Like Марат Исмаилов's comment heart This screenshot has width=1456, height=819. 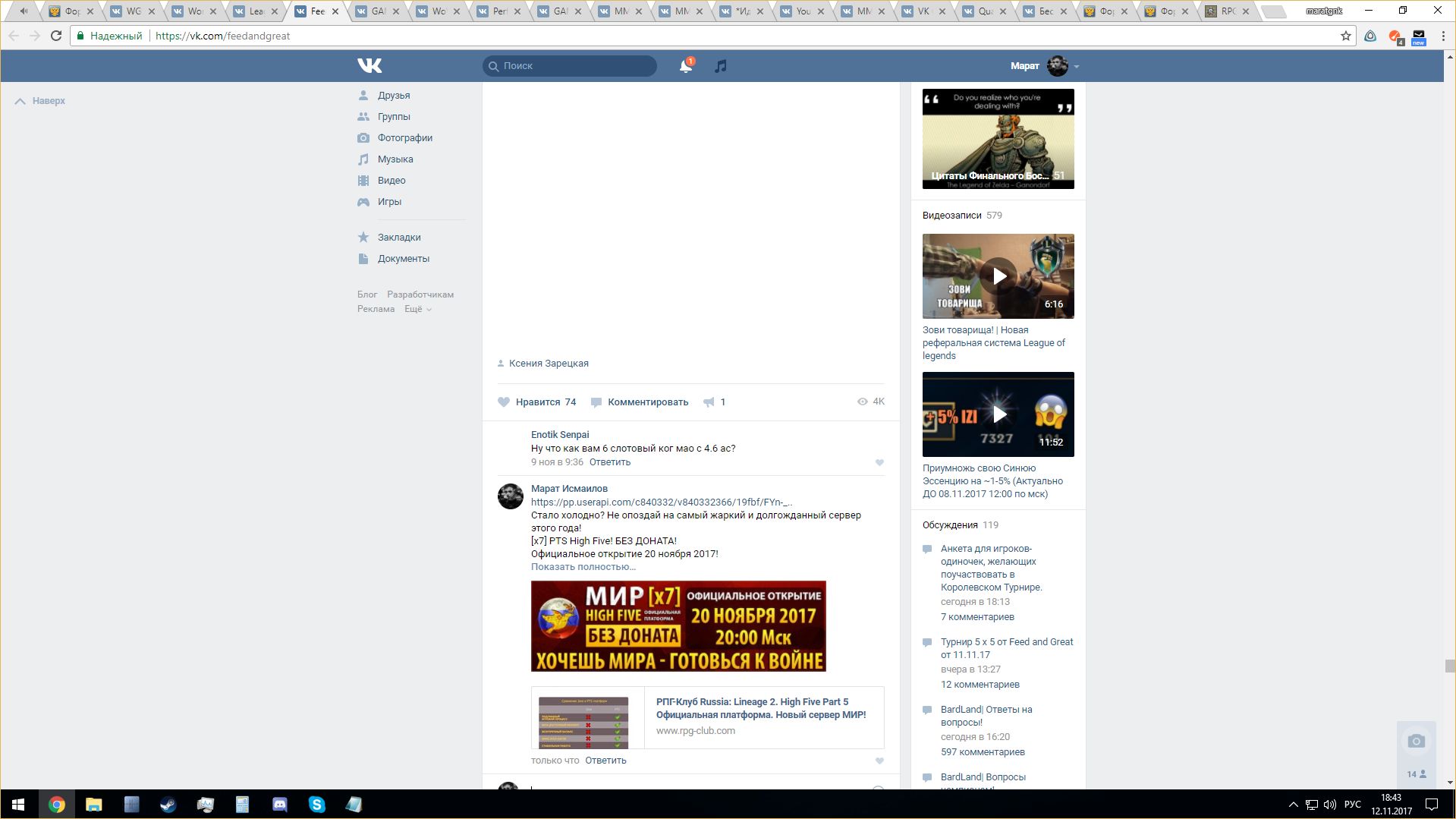pyautogui.click(x=879, y=761)
